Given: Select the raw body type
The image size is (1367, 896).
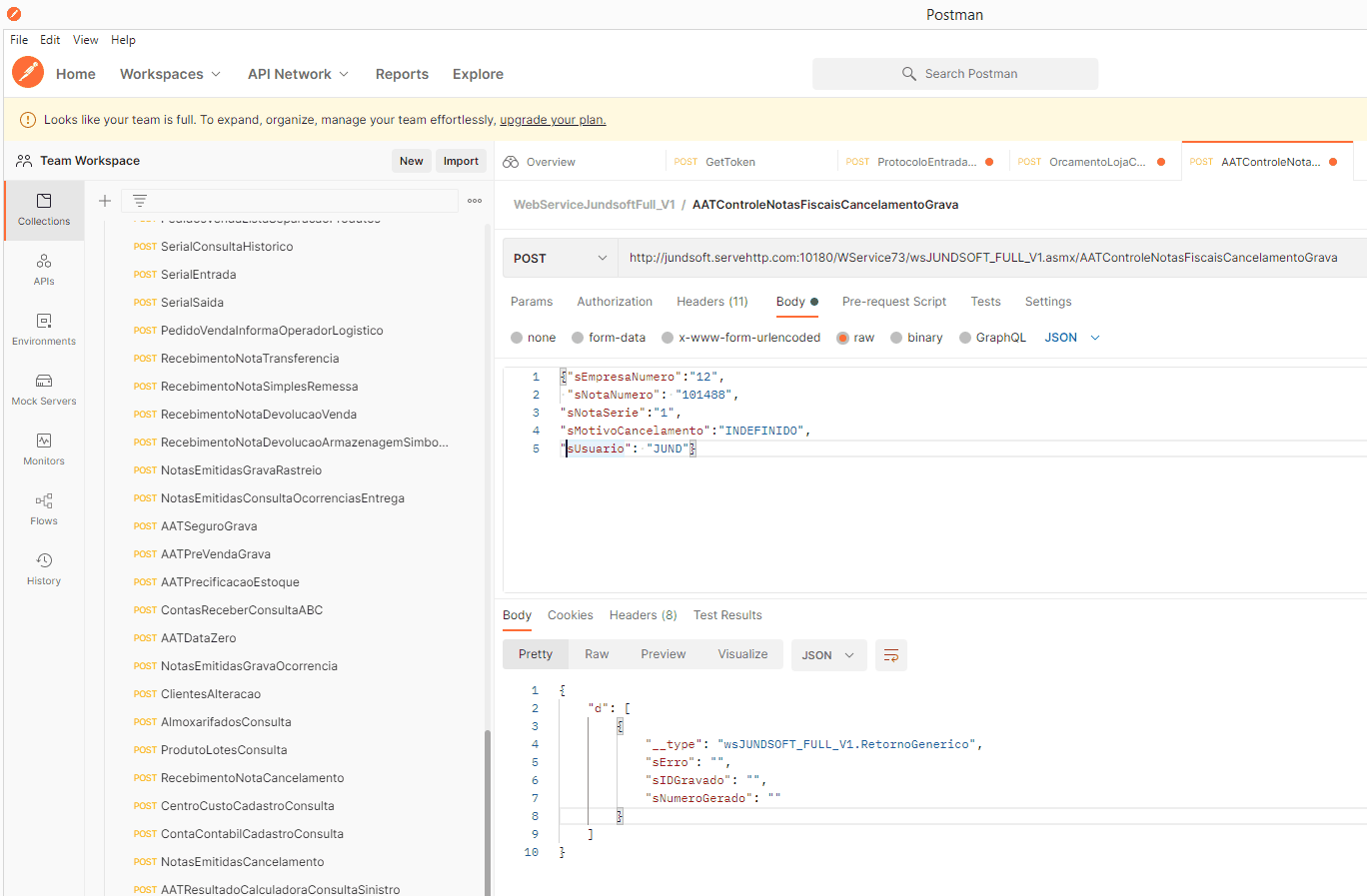Looking at the screenshot, I should pos(842,338).
